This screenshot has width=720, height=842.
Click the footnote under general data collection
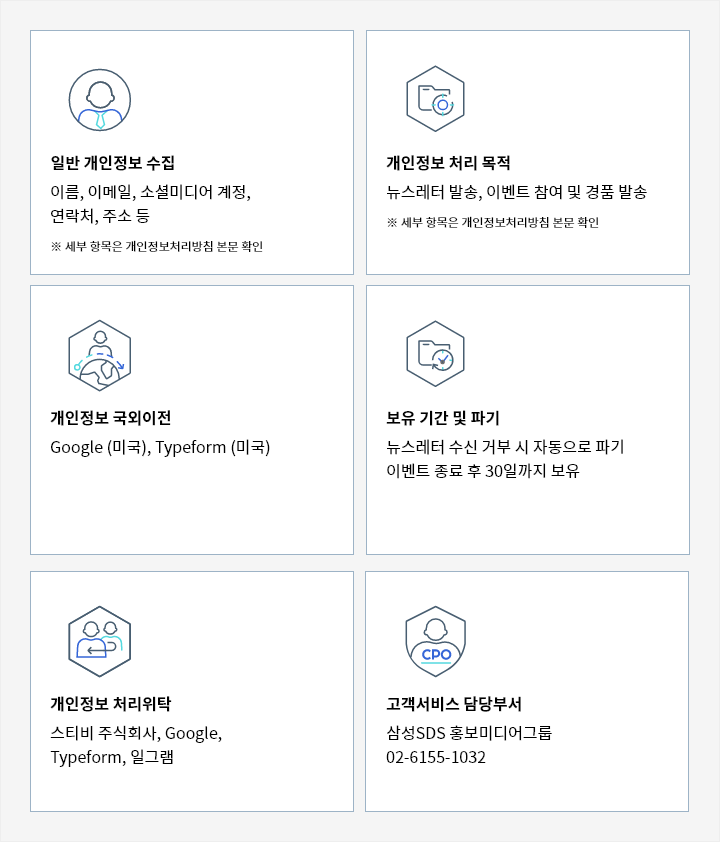[157, 246]
